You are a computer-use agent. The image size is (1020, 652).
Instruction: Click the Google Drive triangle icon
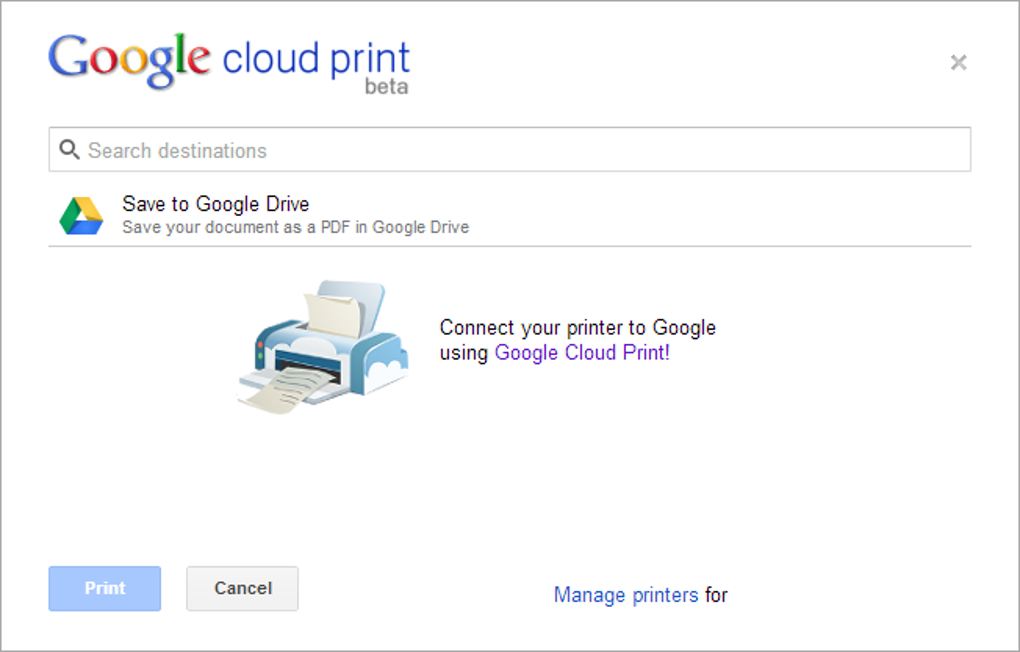(x=81, y=215)
